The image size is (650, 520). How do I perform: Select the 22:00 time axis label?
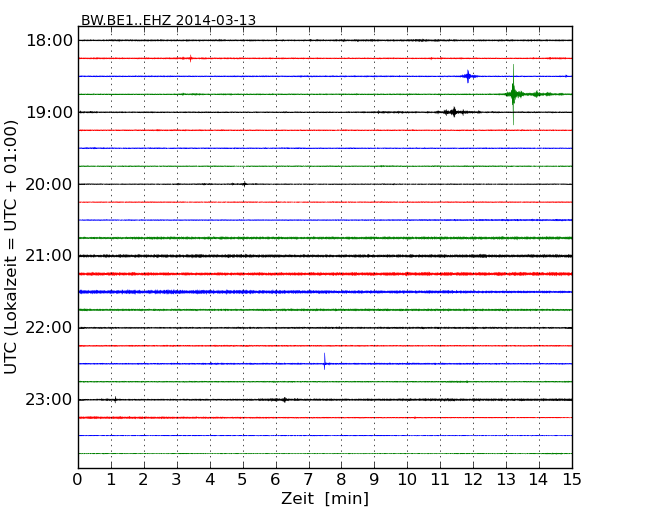(49, 328)
